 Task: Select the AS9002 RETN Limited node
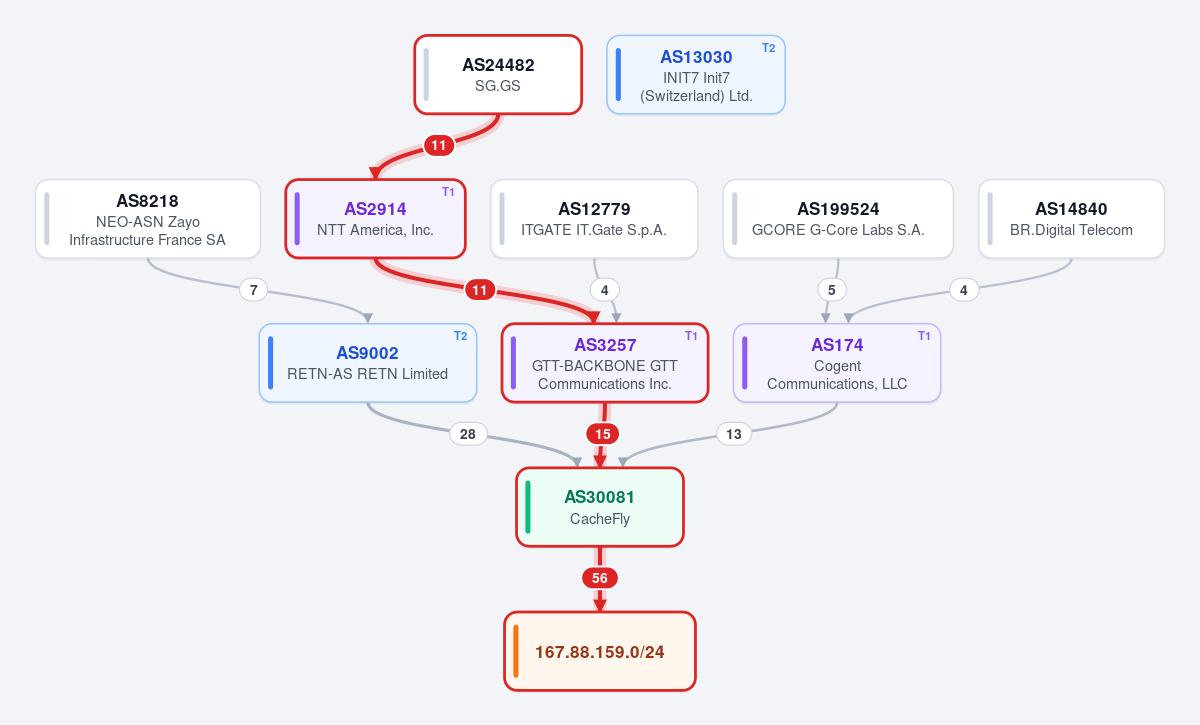coord(368,363)
